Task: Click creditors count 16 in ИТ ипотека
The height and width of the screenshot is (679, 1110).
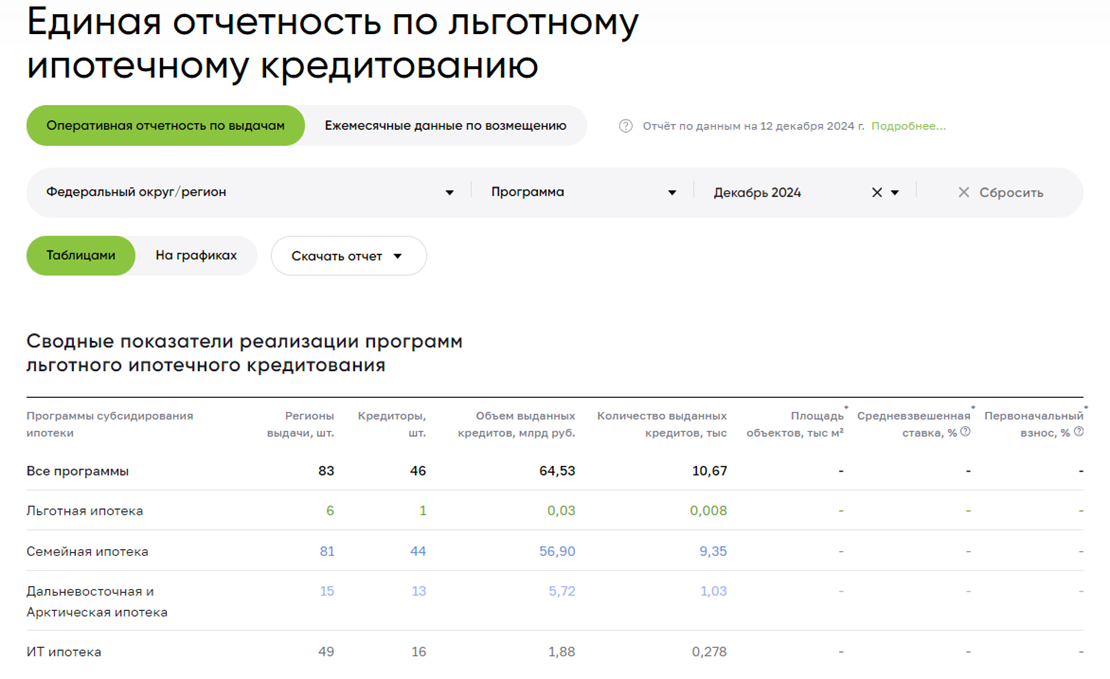Action: pyautogui.click(x=419, y=651)
